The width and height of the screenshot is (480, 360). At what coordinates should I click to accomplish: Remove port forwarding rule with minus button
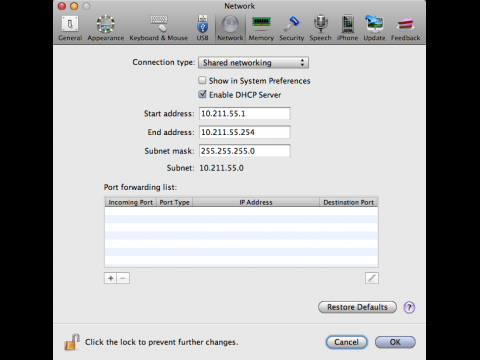click(123, 278)
